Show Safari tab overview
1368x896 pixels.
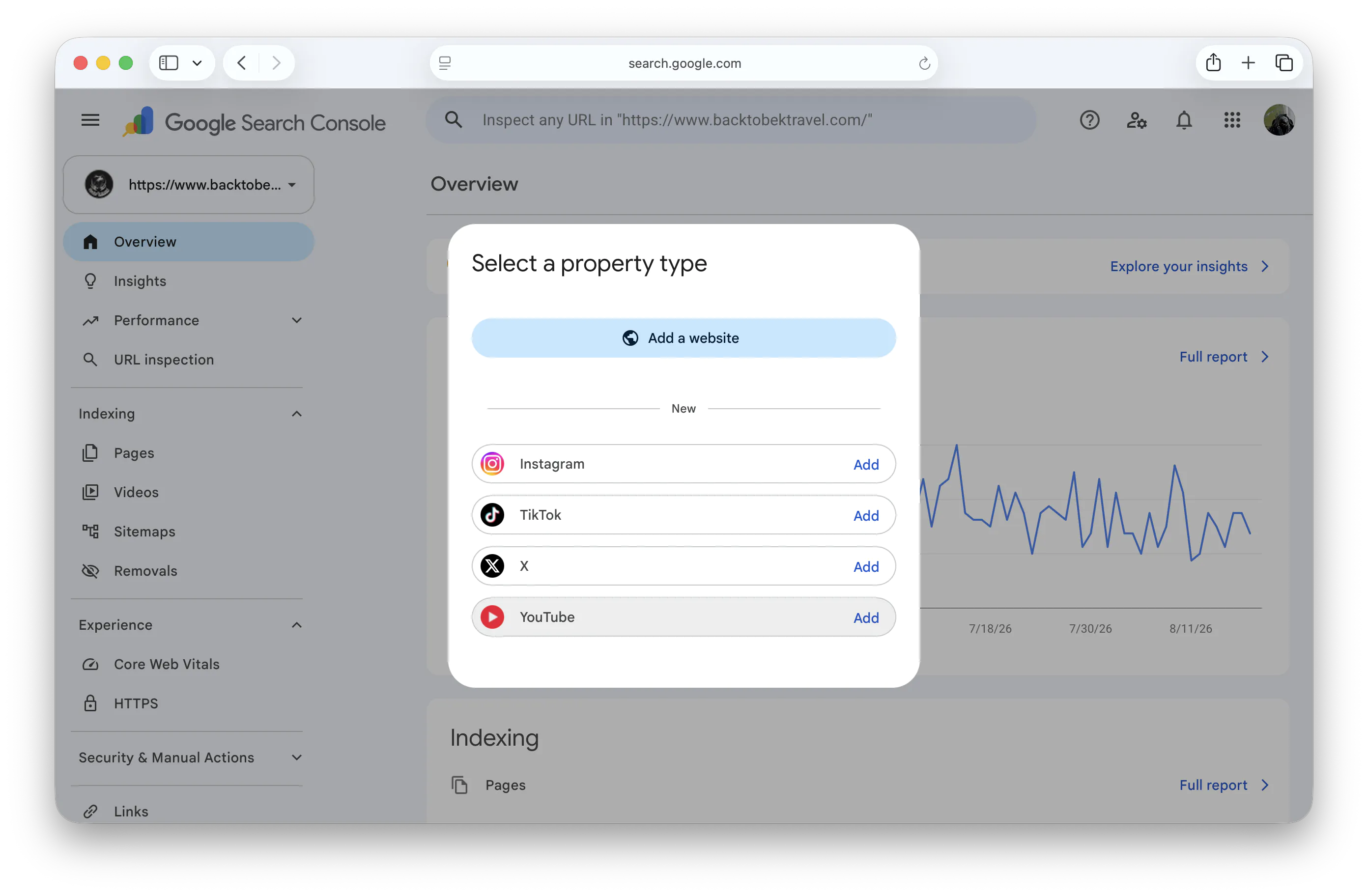tap(1283, 63)
